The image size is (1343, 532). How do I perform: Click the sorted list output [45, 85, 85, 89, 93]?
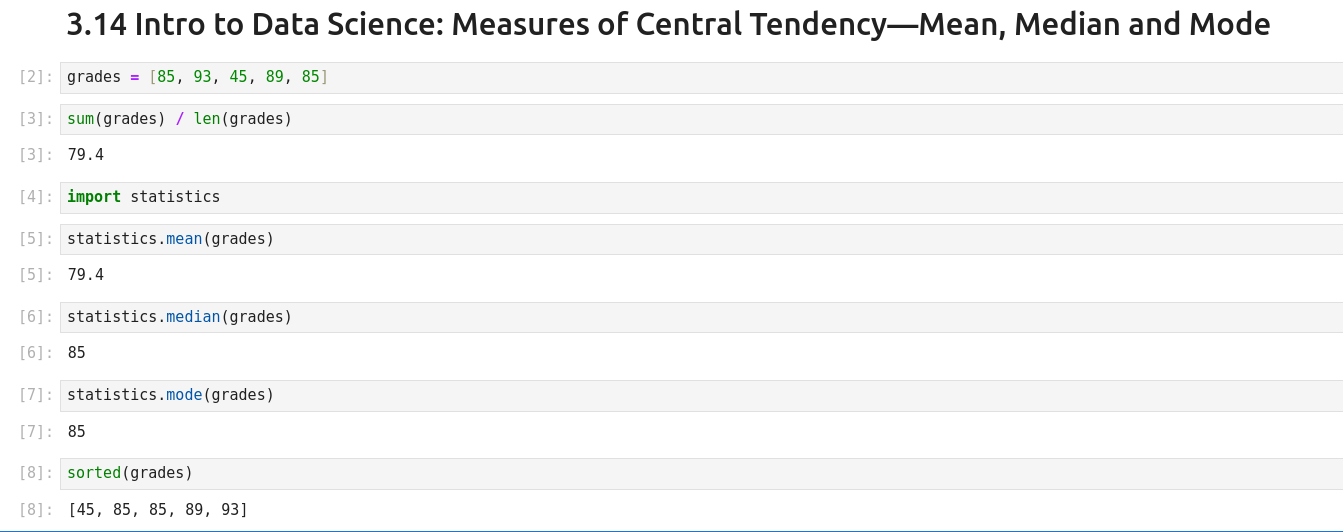point(158,510)
